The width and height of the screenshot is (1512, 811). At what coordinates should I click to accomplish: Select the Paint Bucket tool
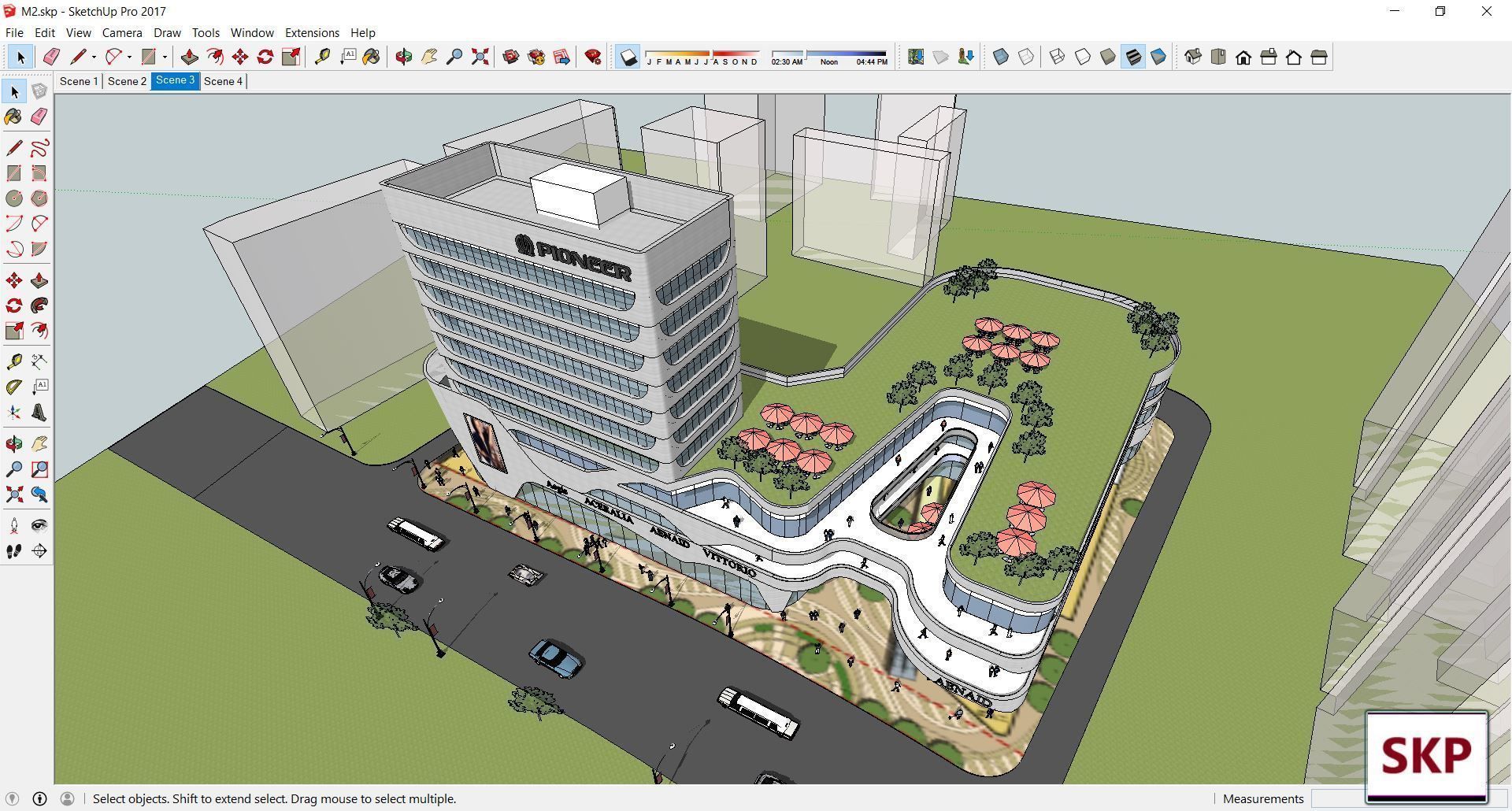tap(12, 117)
